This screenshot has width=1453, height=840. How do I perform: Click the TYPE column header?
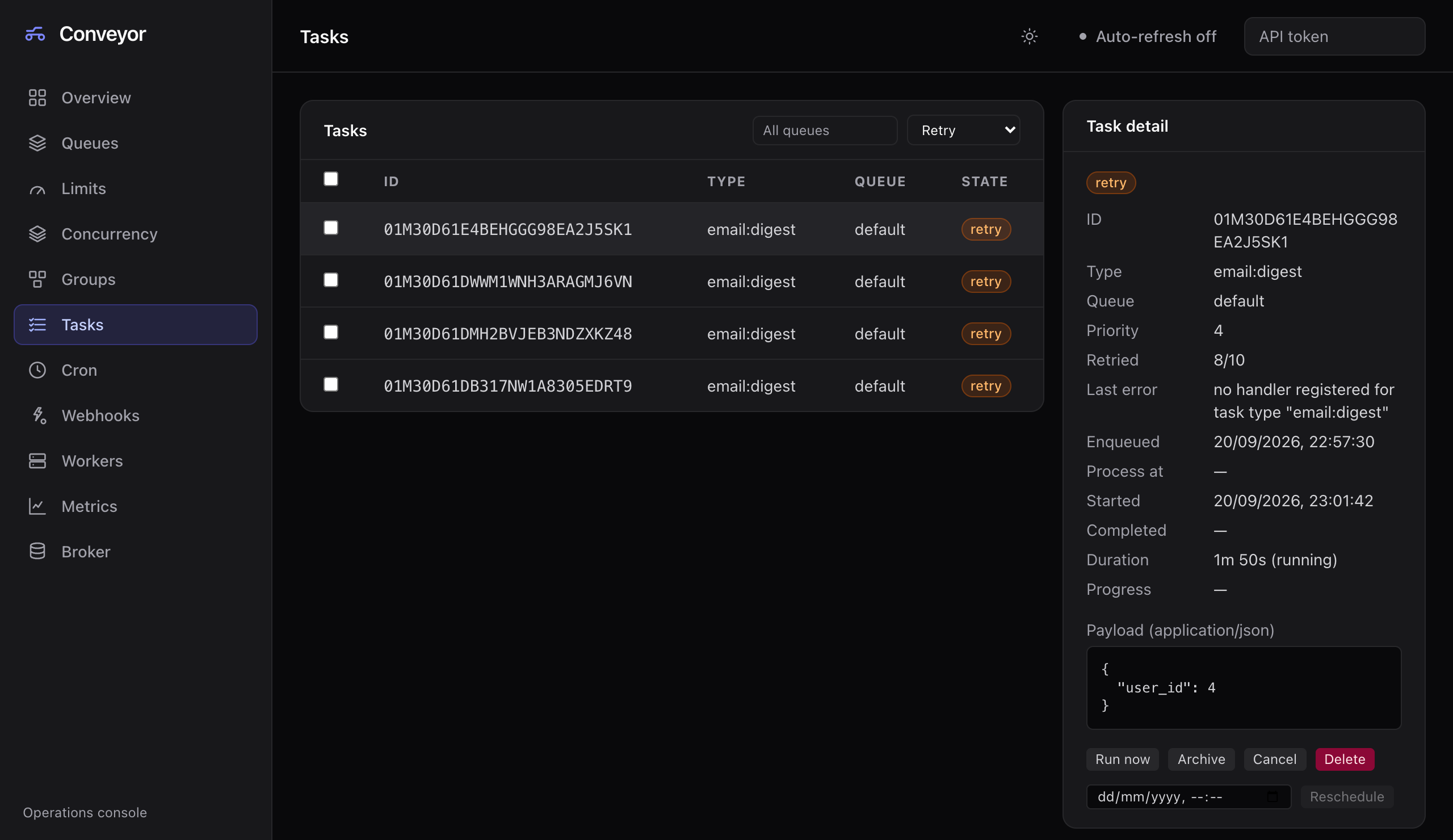pyautogui.click(x=726, y=182)
